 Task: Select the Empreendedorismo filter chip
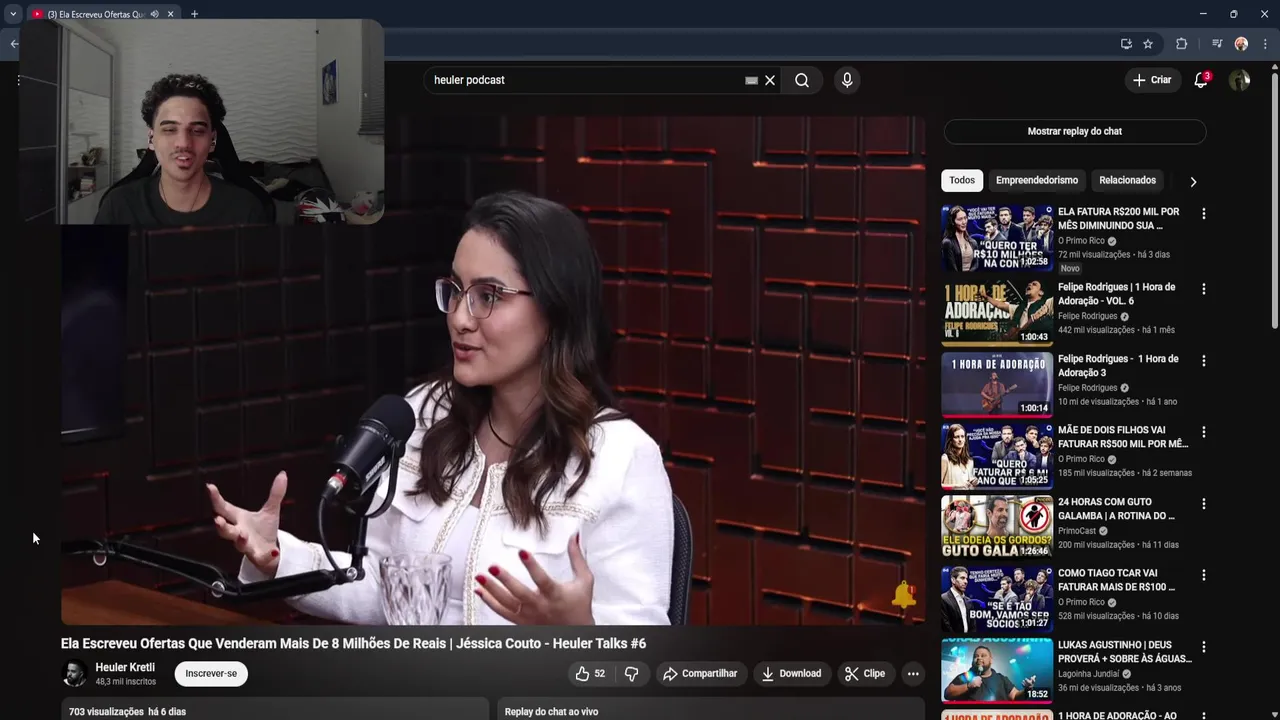coord(1037,180)
